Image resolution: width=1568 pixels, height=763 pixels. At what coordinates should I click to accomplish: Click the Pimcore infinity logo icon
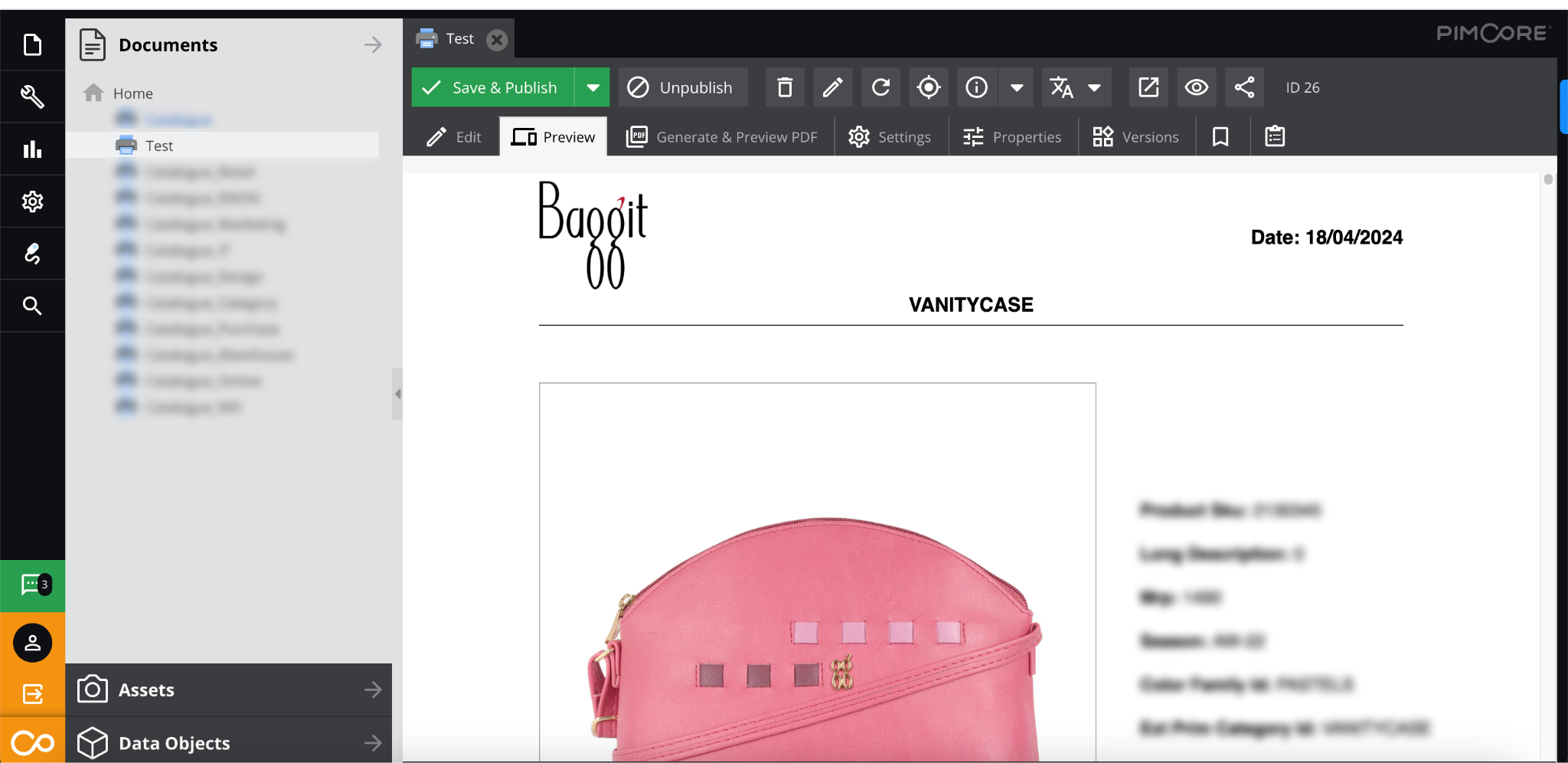coord(32,742)
